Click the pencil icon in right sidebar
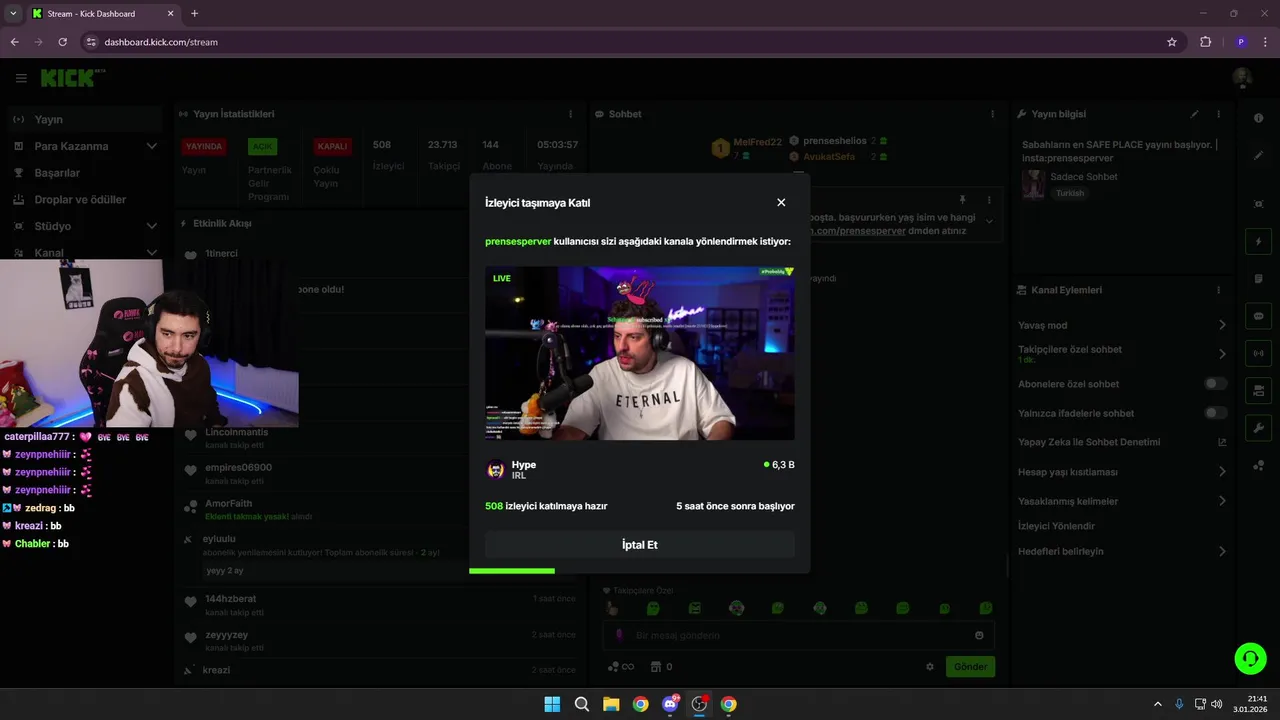This screenshot has width=1280, height=720. point(1258,156)
